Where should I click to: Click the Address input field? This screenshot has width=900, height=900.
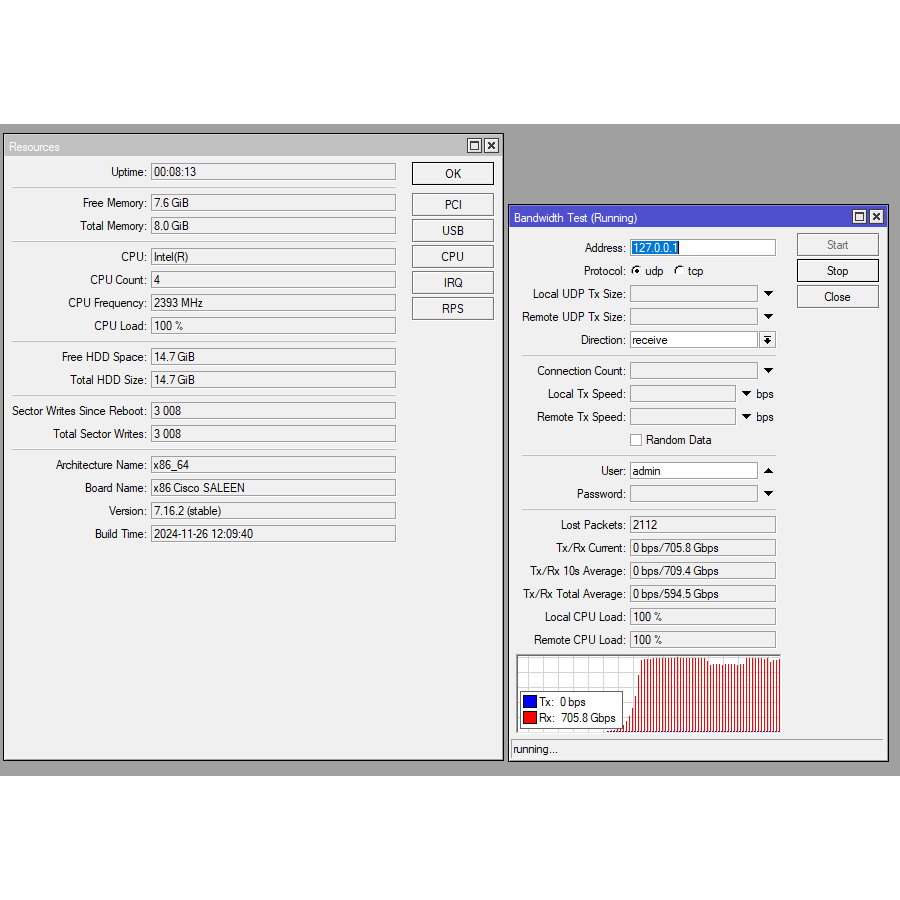[702, 248]
